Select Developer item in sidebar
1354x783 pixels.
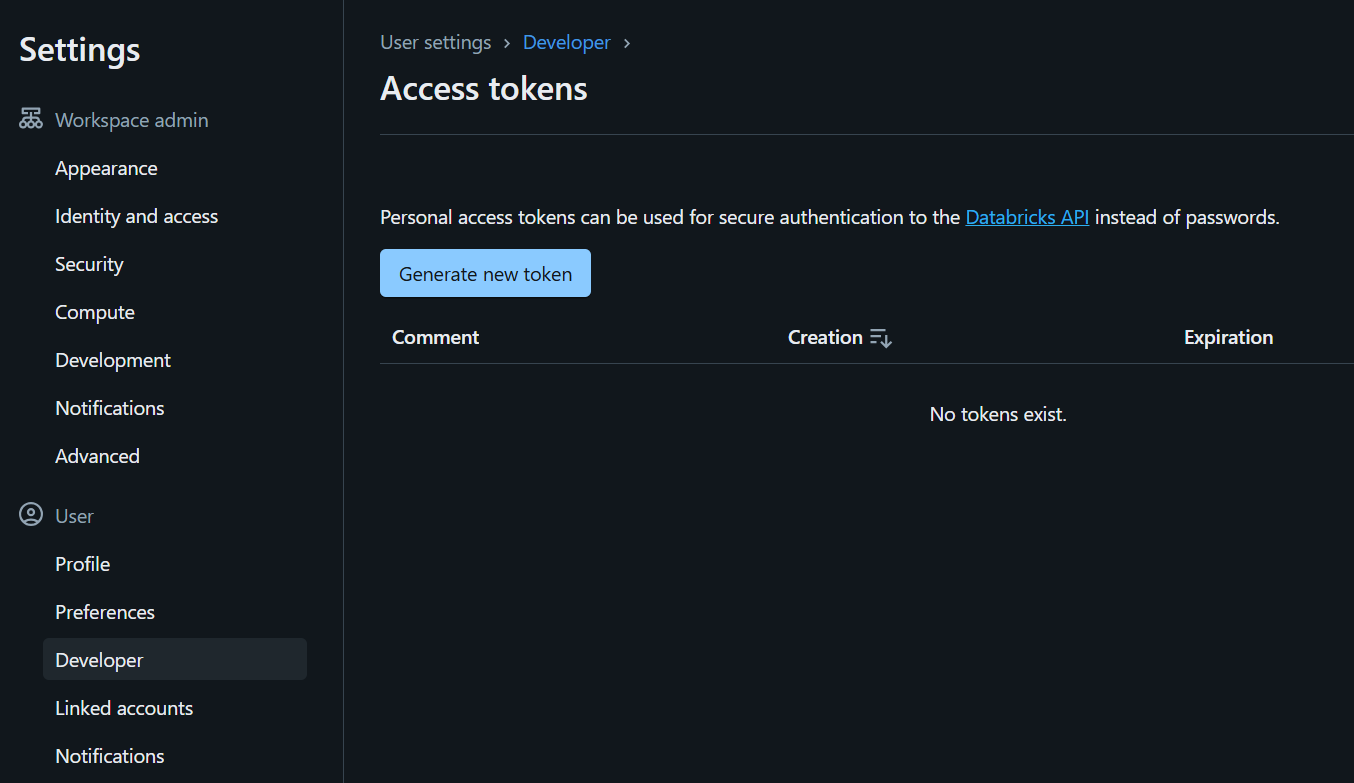[x=99, y=660]
